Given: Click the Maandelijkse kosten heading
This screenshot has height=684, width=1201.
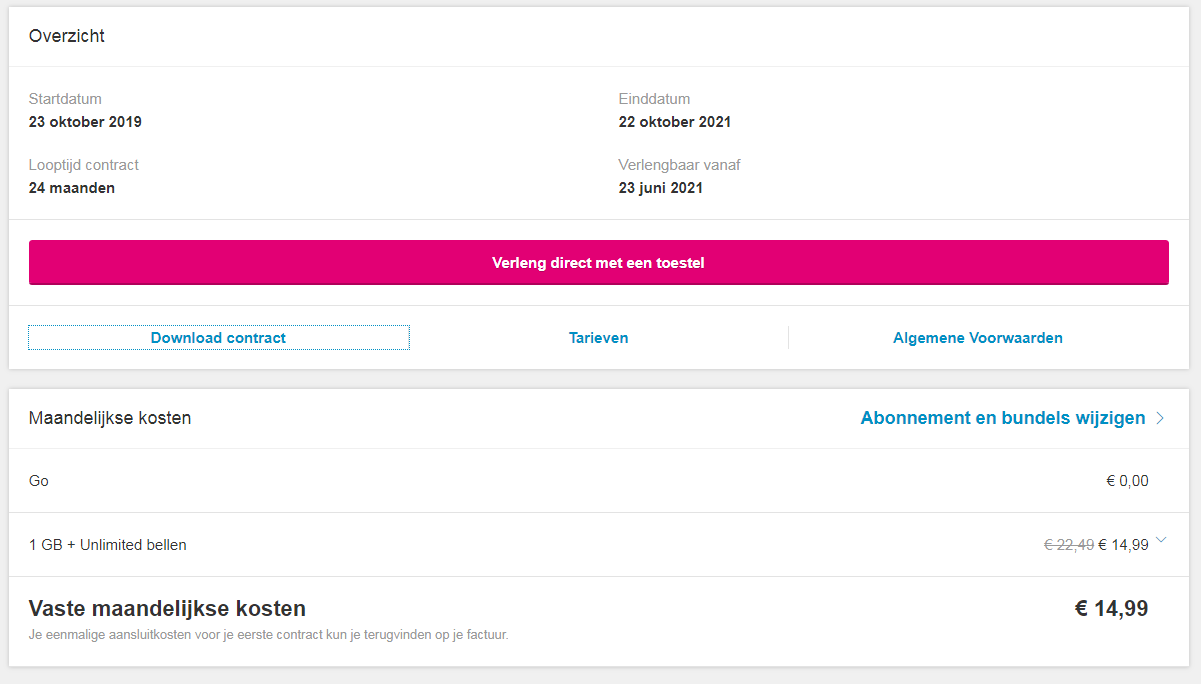Looking at the screenshot, I should click(110, 418).
